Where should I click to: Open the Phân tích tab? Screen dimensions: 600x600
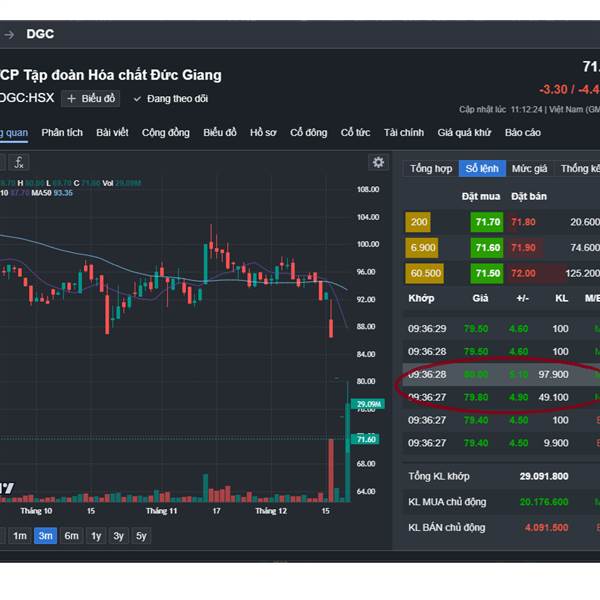pos(62,132)
